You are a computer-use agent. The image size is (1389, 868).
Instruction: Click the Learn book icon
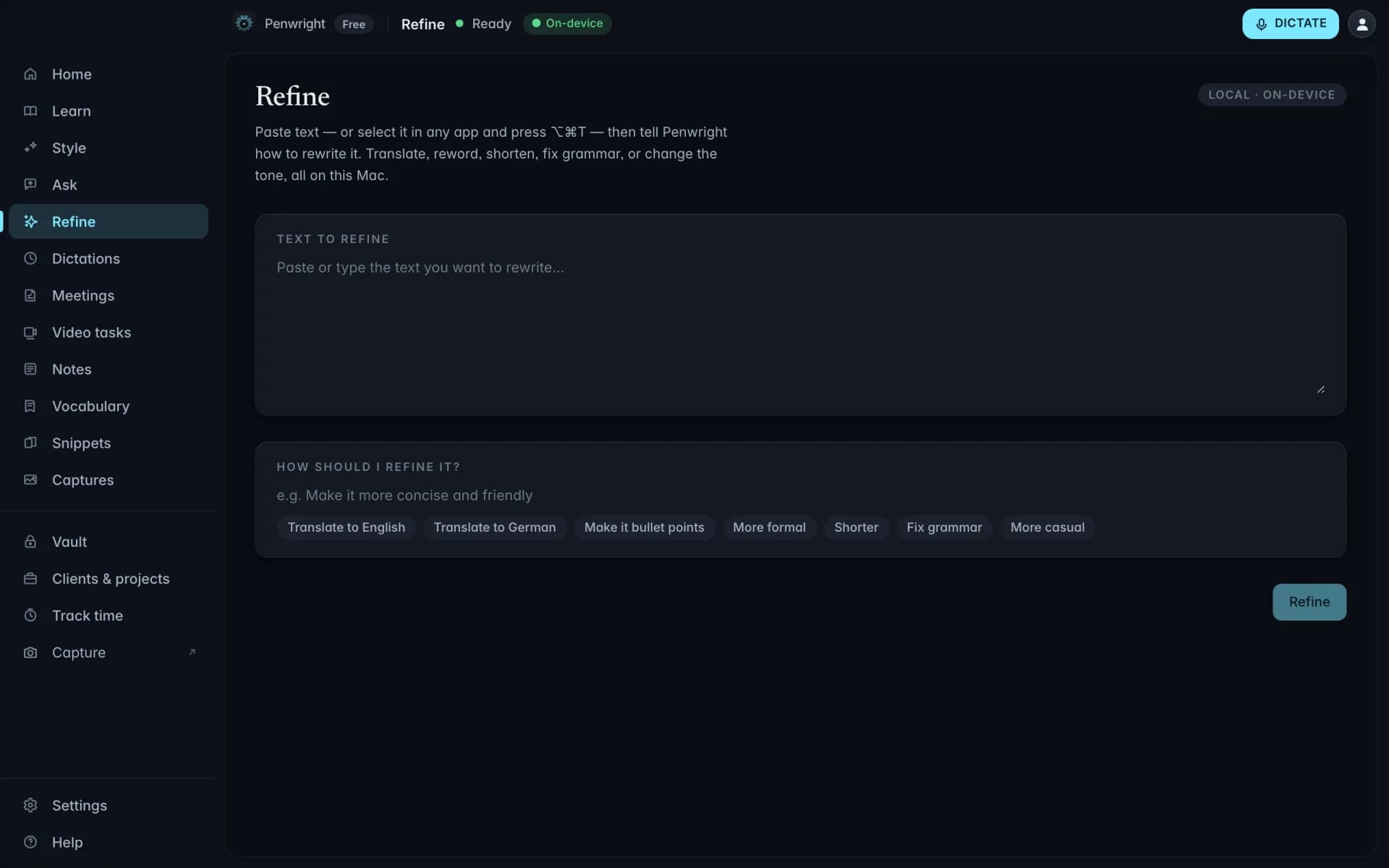(30, 111)
